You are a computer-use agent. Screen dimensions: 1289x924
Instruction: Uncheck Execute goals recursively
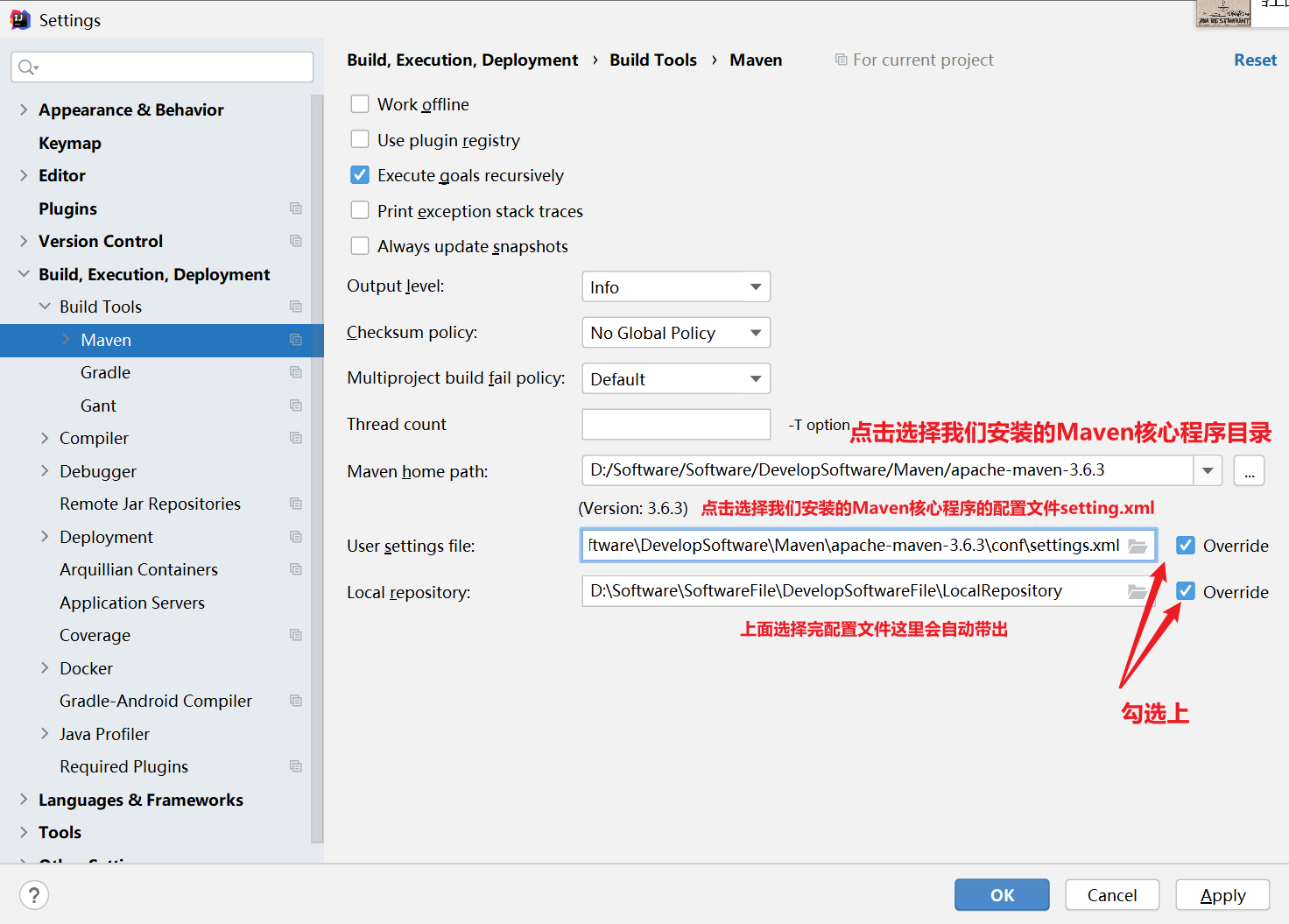(360, 175)
